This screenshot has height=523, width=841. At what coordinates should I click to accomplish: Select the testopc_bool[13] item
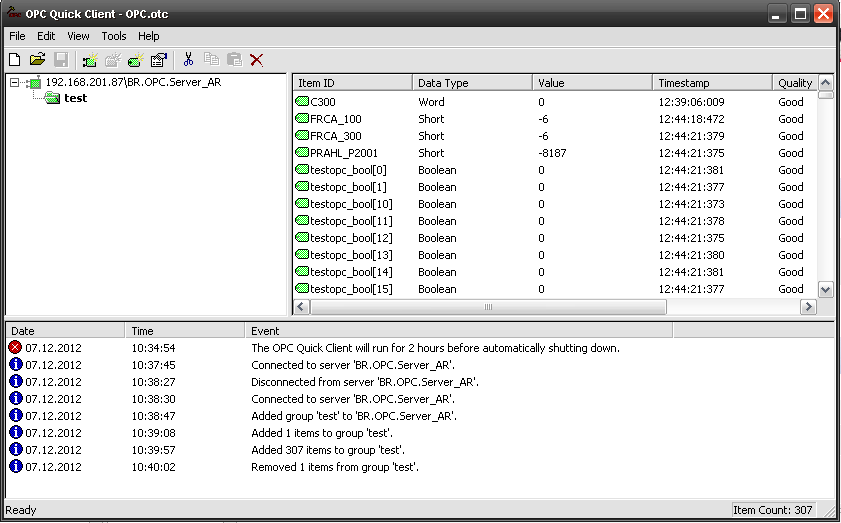click(x=351, y=255)
